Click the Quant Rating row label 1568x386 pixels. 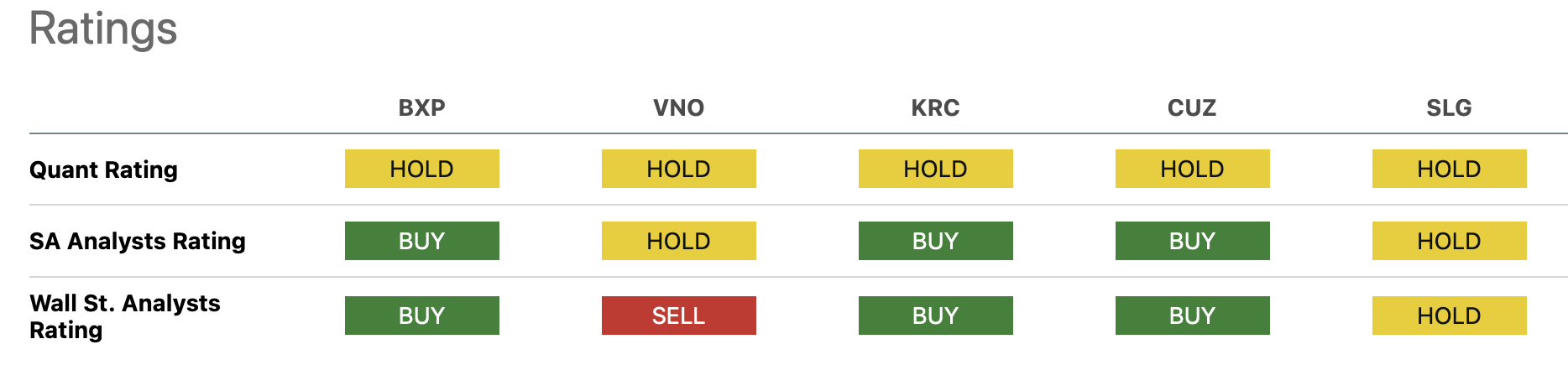(103, 170)
